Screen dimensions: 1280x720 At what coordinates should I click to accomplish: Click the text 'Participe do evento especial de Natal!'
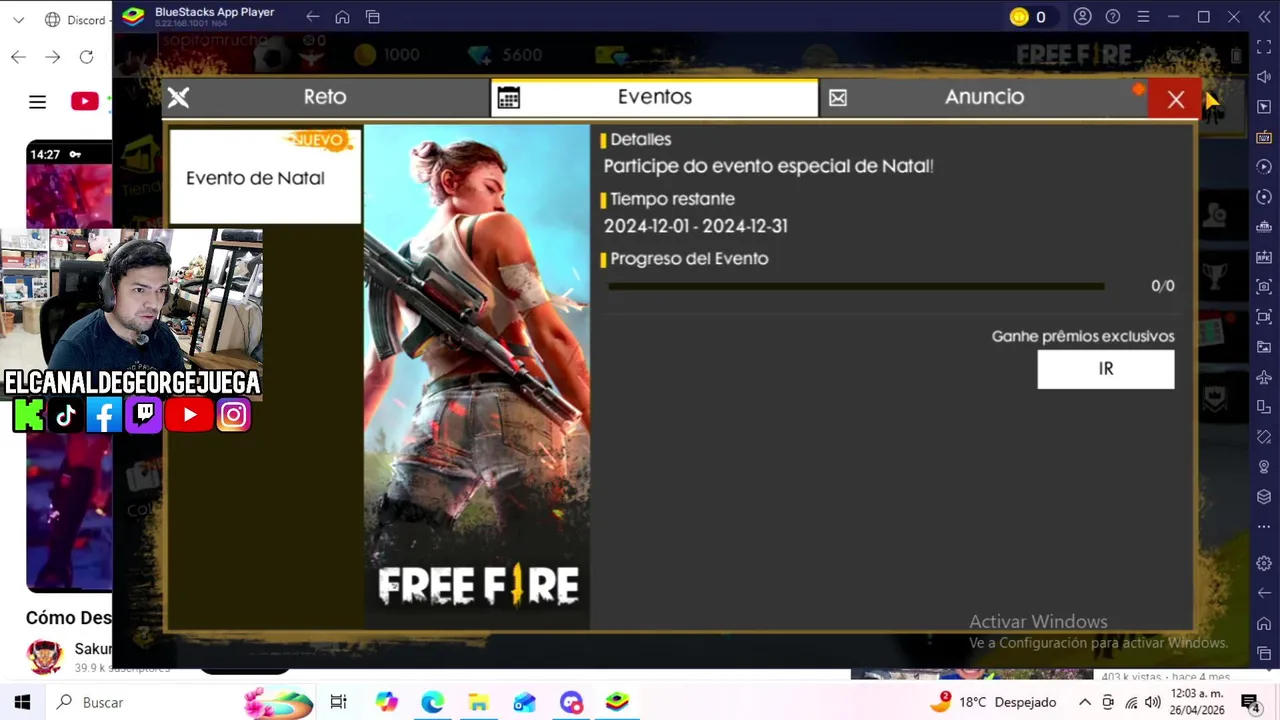point(768,166)
